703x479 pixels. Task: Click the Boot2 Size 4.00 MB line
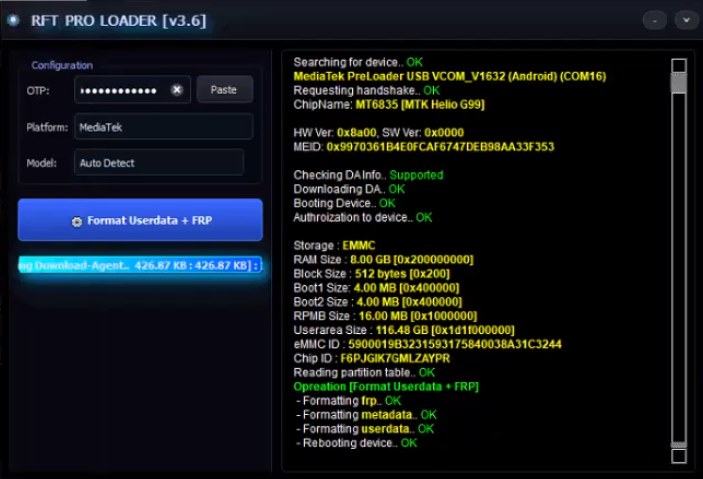pos(378,302)
